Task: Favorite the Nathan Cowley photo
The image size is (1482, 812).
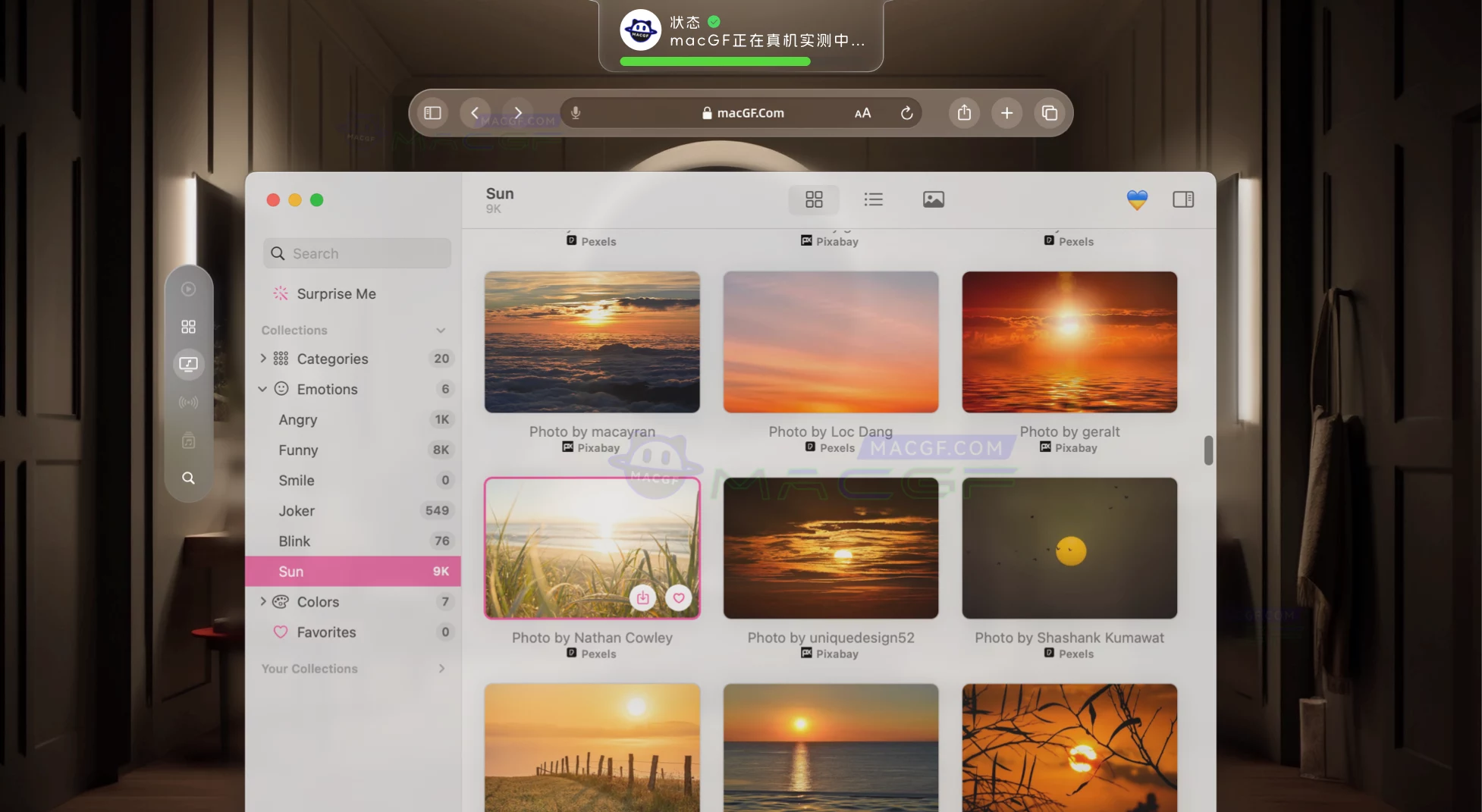Action: click(678, 597)
